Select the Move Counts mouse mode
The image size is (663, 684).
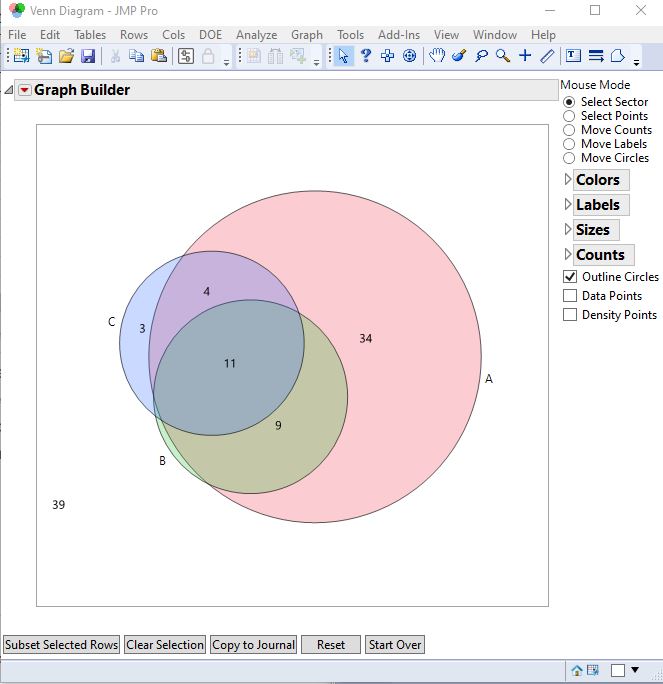click(x=570, y=130)
